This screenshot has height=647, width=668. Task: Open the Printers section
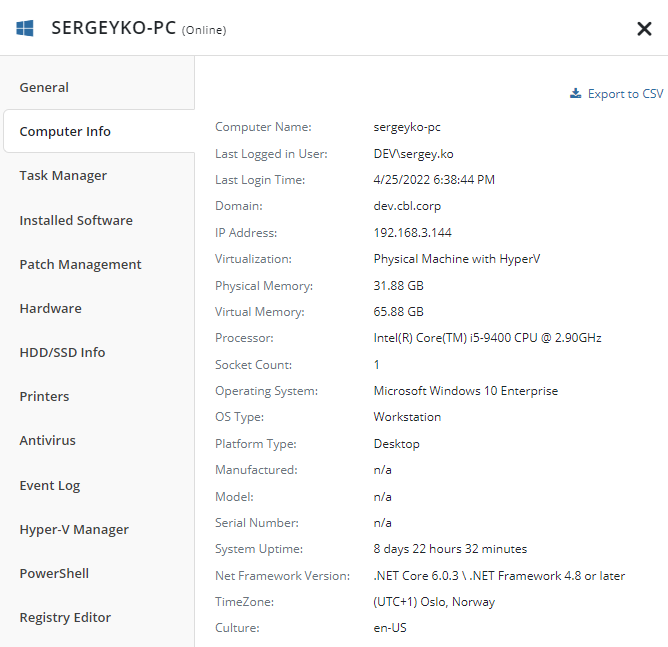(x=98, y=396)
